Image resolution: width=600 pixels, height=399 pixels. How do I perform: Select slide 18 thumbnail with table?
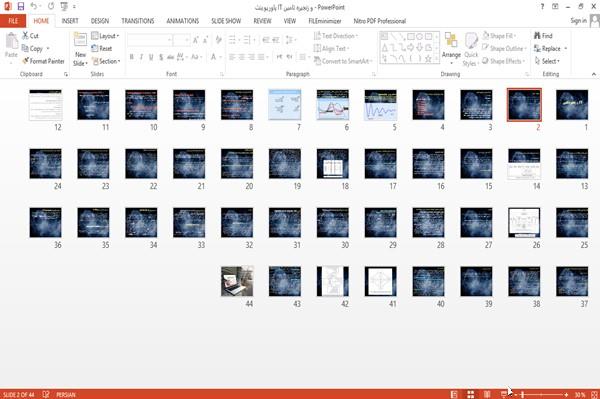333,164
